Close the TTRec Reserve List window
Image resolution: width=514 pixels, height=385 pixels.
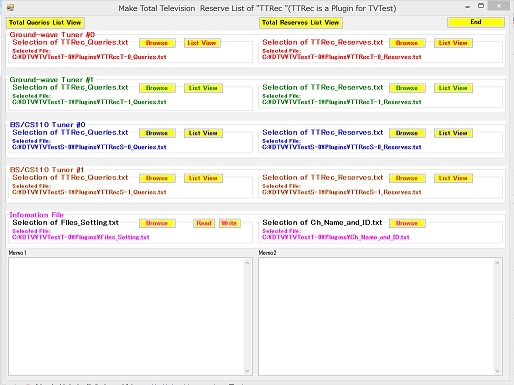(x=499, y=6)
